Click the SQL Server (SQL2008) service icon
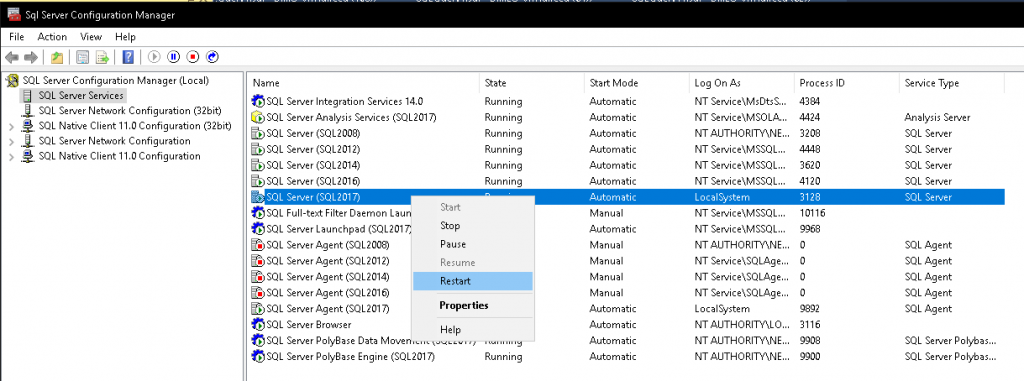1024x381 pixels. pos(258,133)
